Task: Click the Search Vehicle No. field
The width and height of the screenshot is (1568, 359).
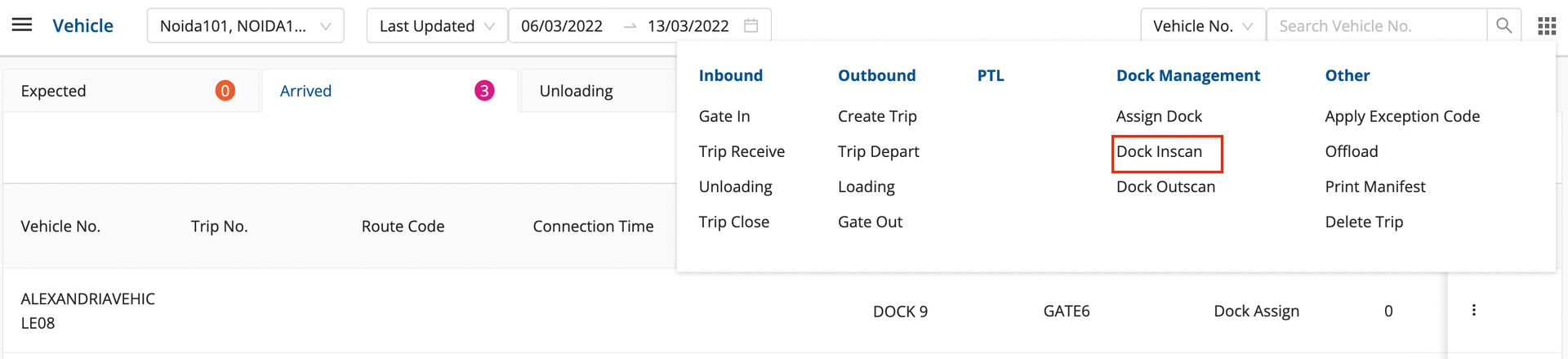Action: pos(1376,25)
